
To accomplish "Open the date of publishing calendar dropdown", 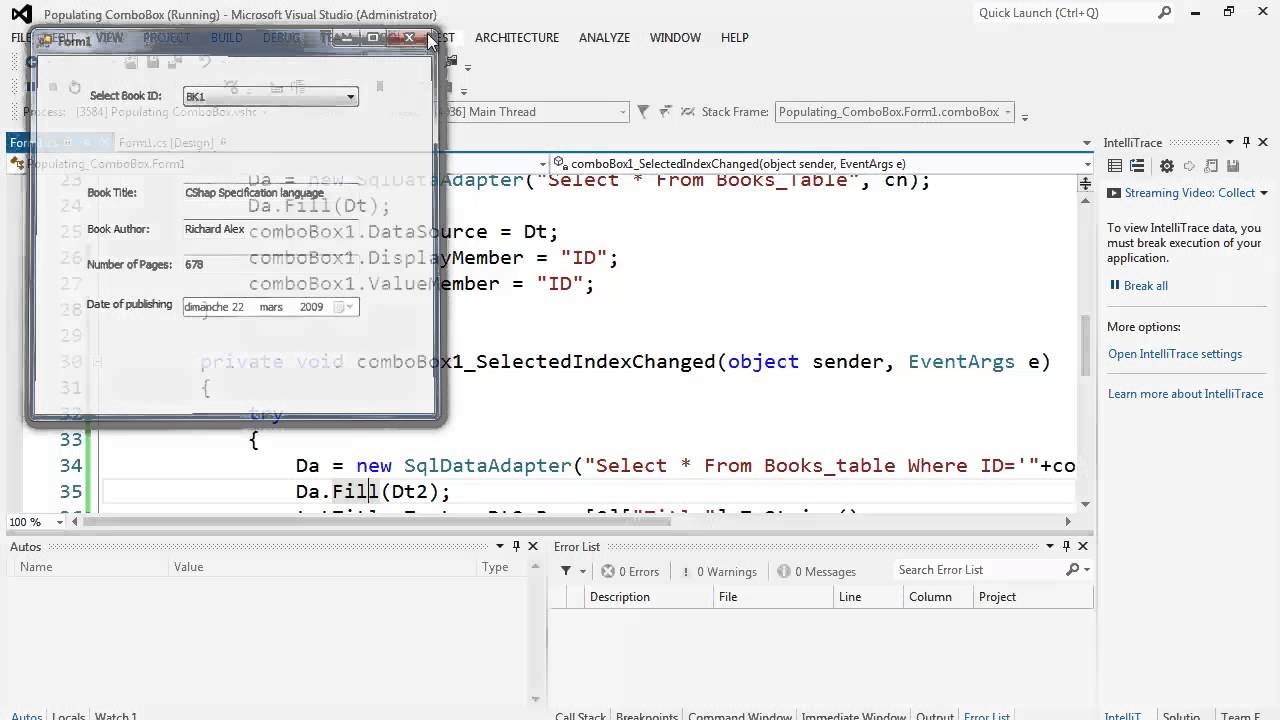I will click(343, 307).
